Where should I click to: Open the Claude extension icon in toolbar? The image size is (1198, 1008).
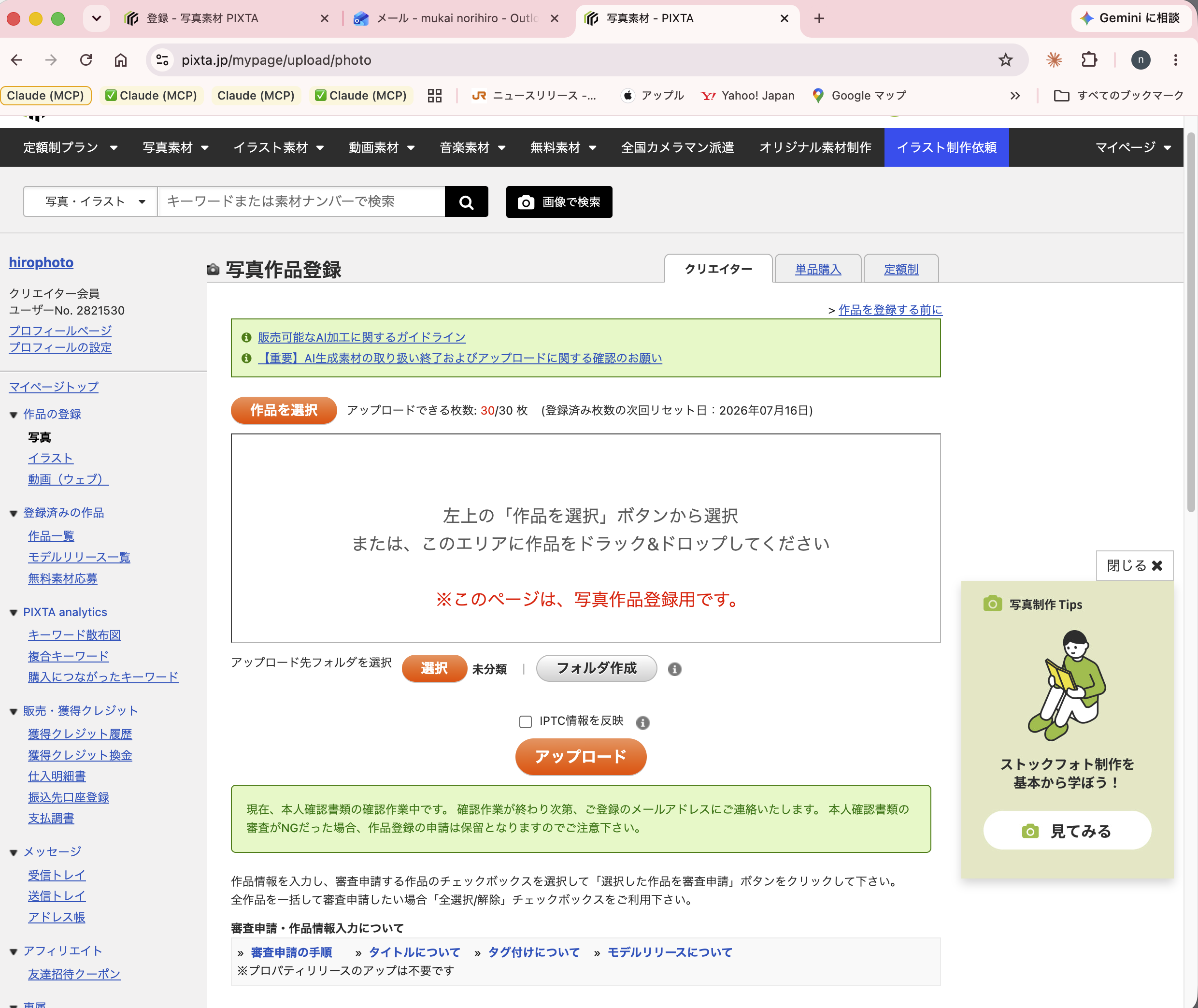(x=1054, y=60)
